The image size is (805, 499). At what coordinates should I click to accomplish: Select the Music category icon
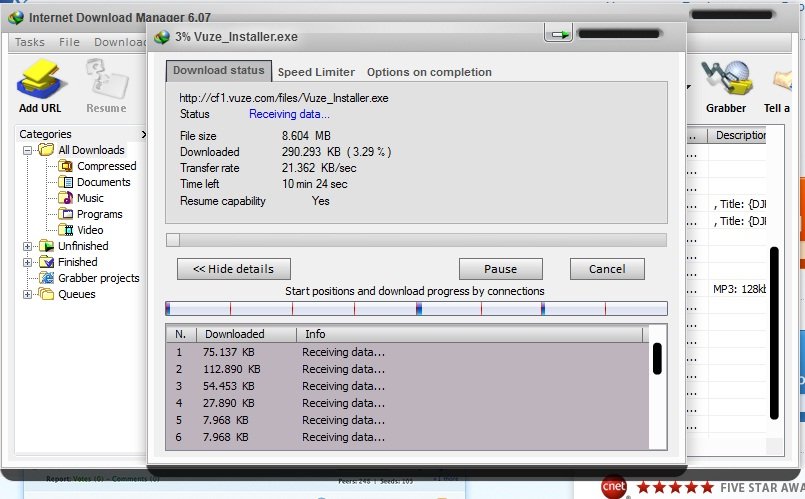click(66, 198)
